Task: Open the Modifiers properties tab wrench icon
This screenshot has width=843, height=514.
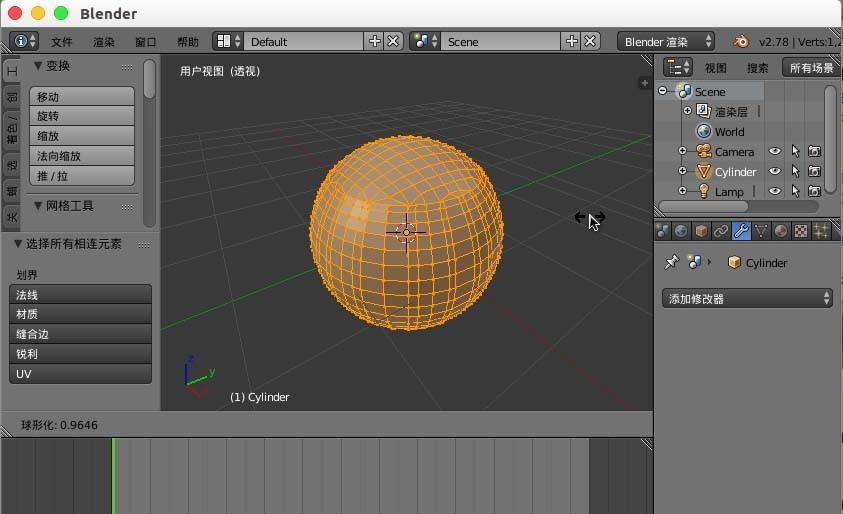Action: click(741, 231)
